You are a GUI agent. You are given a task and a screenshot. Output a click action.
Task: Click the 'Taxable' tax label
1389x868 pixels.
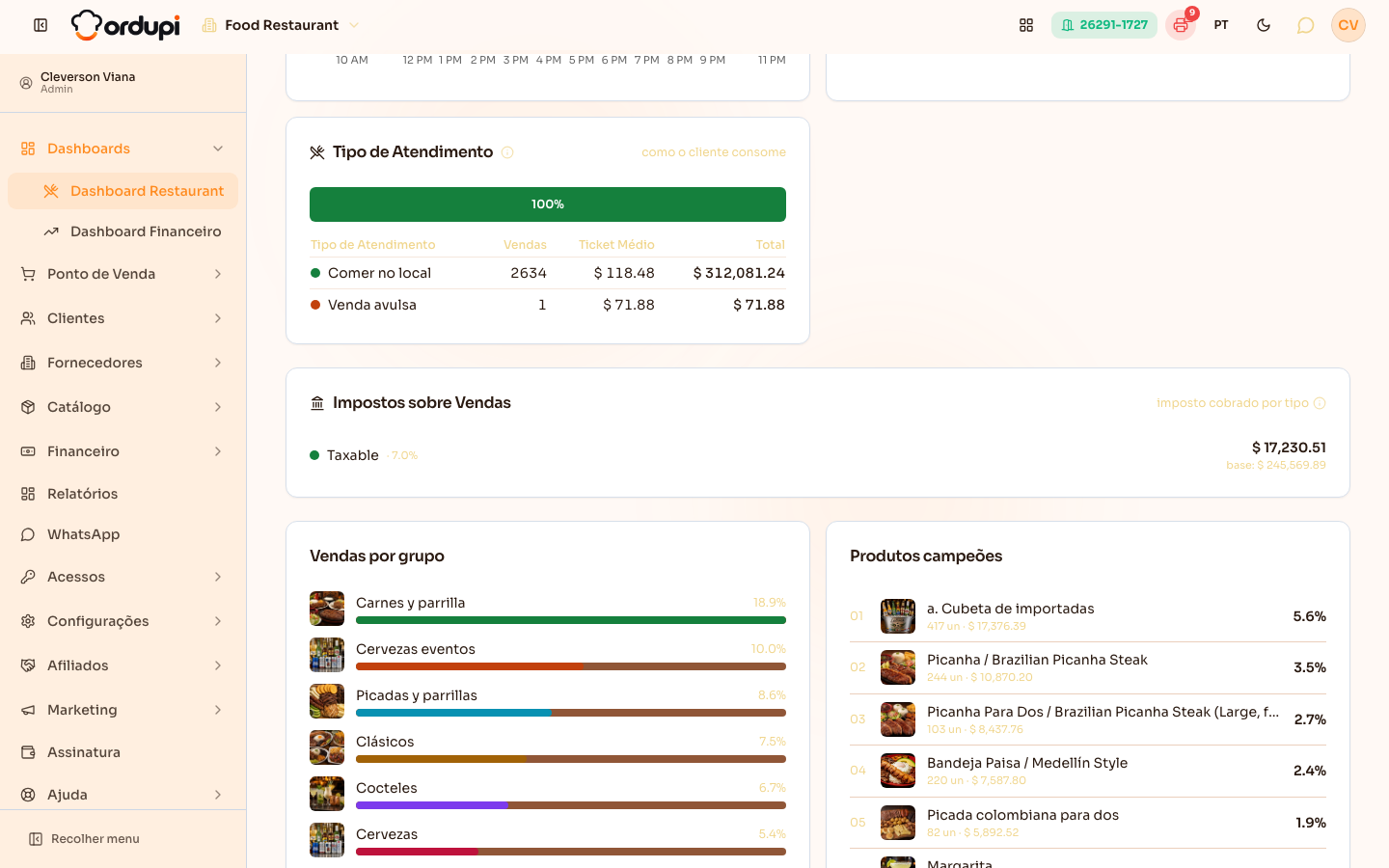(x=353, y=455)
